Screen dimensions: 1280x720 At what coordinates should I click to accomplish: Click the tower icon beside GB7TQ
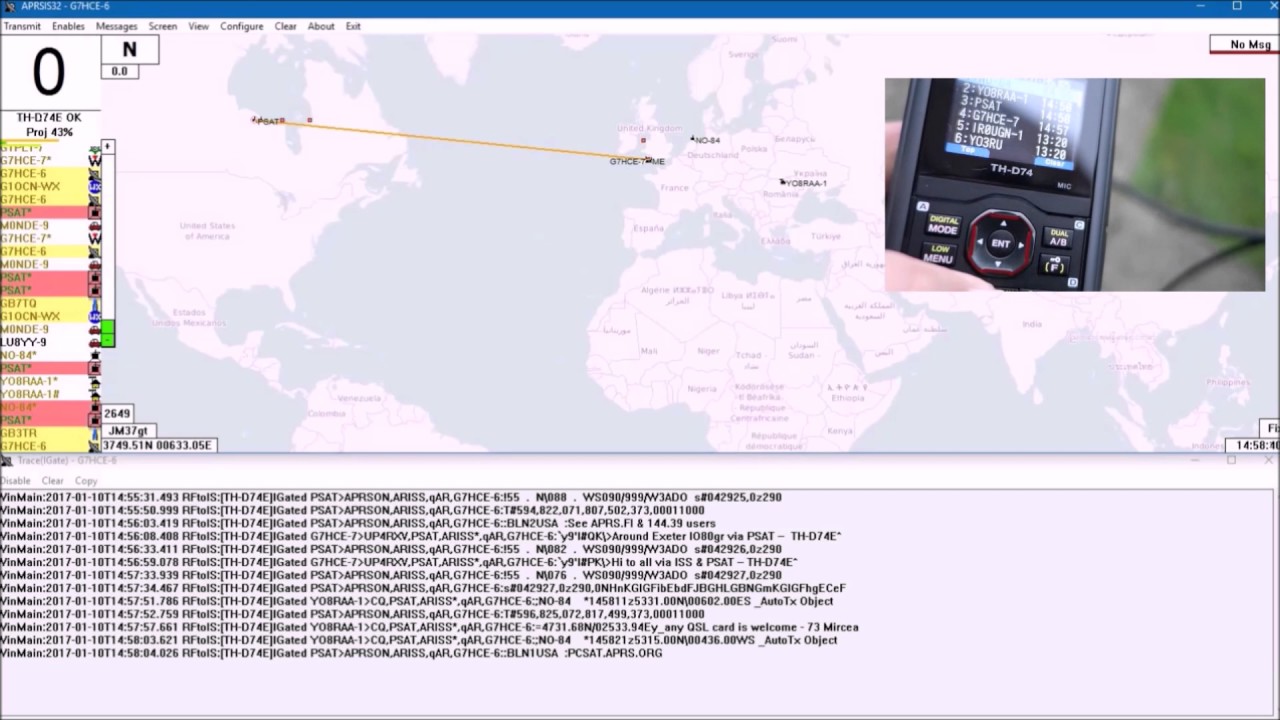tap(95, 303)
